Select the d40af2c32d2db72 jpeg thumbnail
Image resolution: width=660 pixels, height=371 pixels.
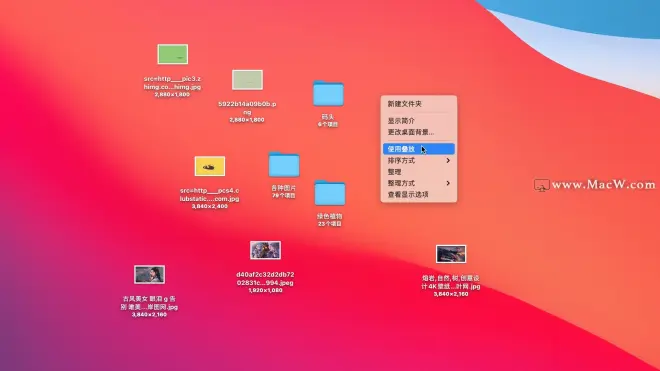click(265, 250)
